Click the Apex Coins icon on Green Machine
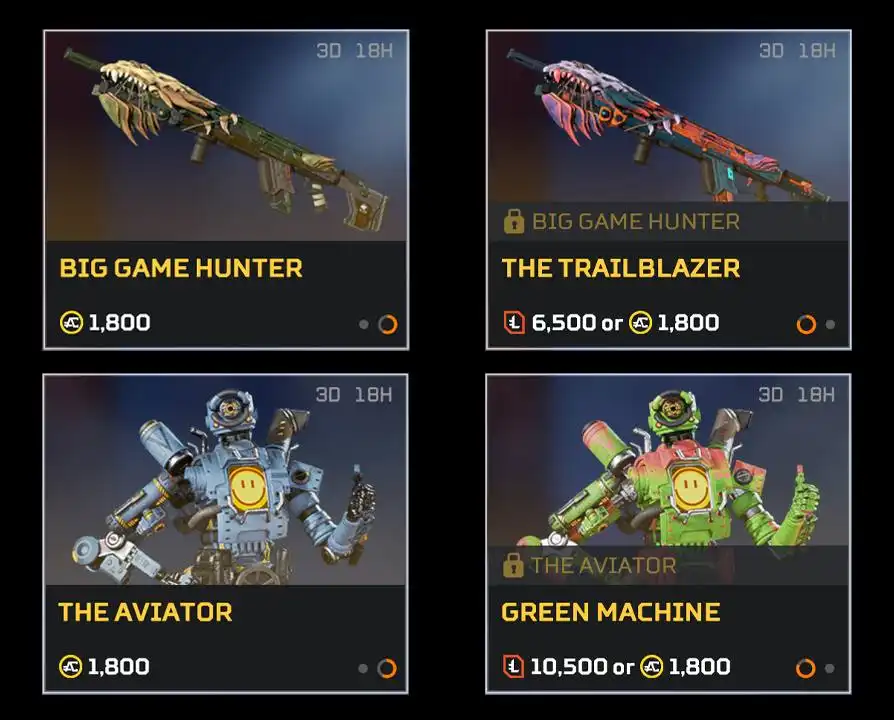 point(652,666)
